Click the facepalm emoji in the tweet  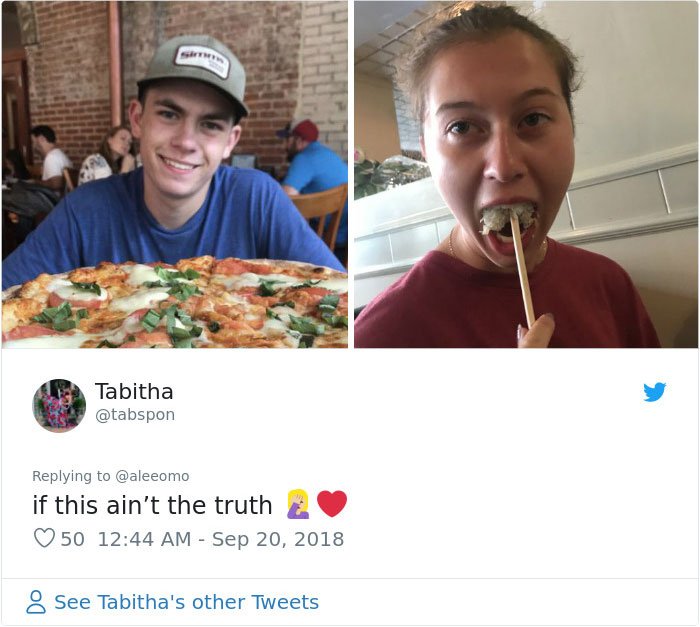click(x=298, y=504)
